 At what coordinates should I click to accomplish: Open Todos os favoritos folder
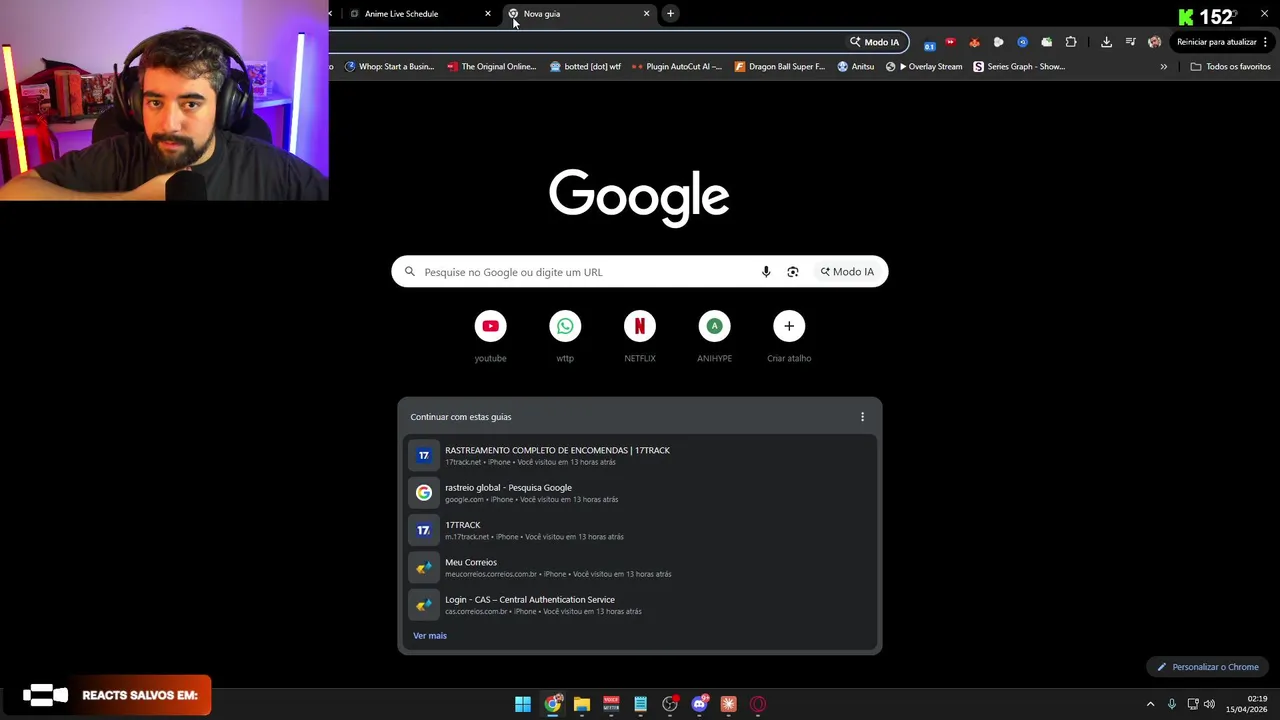[x=1230, y=67]
